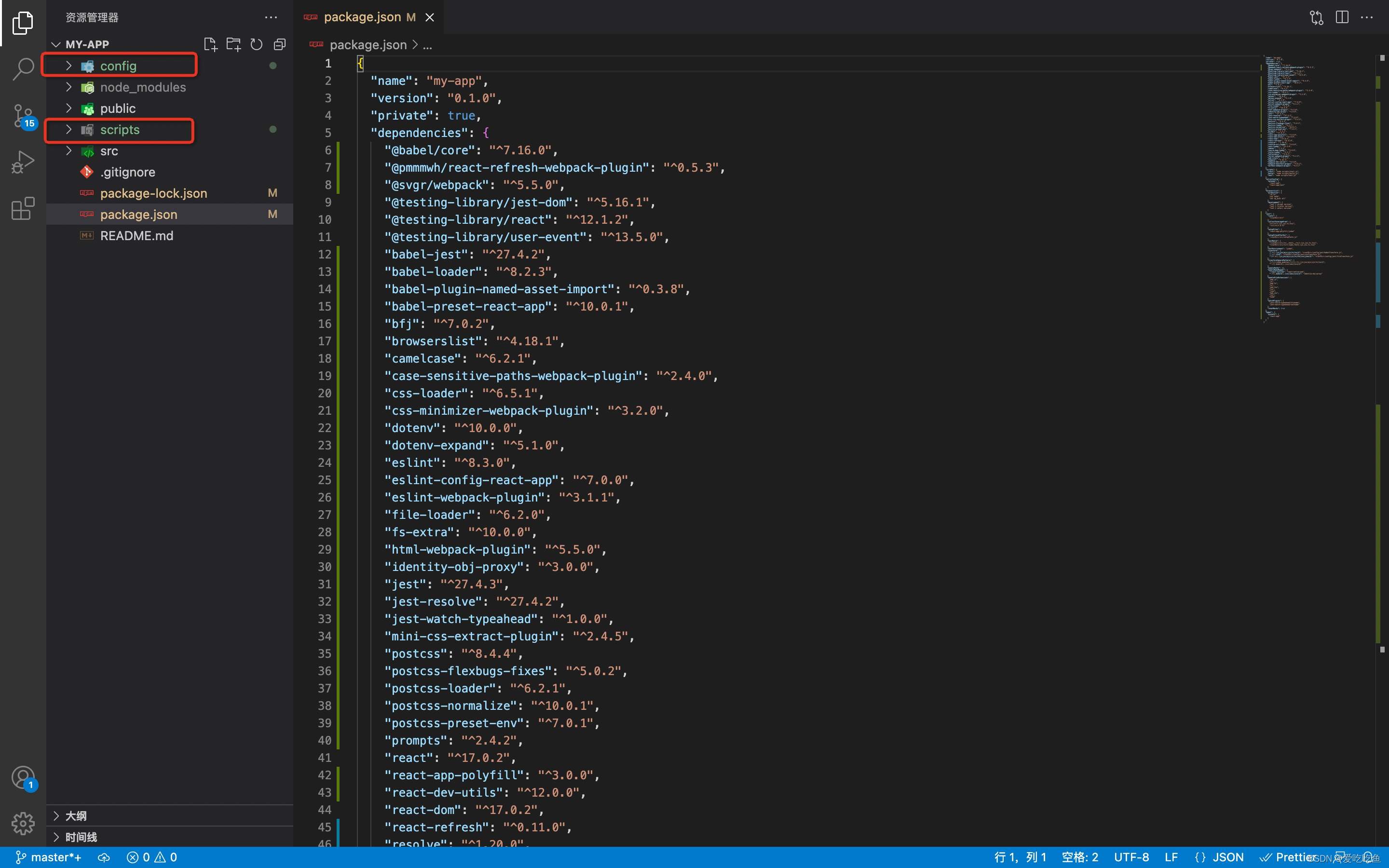Click "babel-loader" entry on line 13
The height and width of the screenshot is (868, 1389).
point(471,271)
